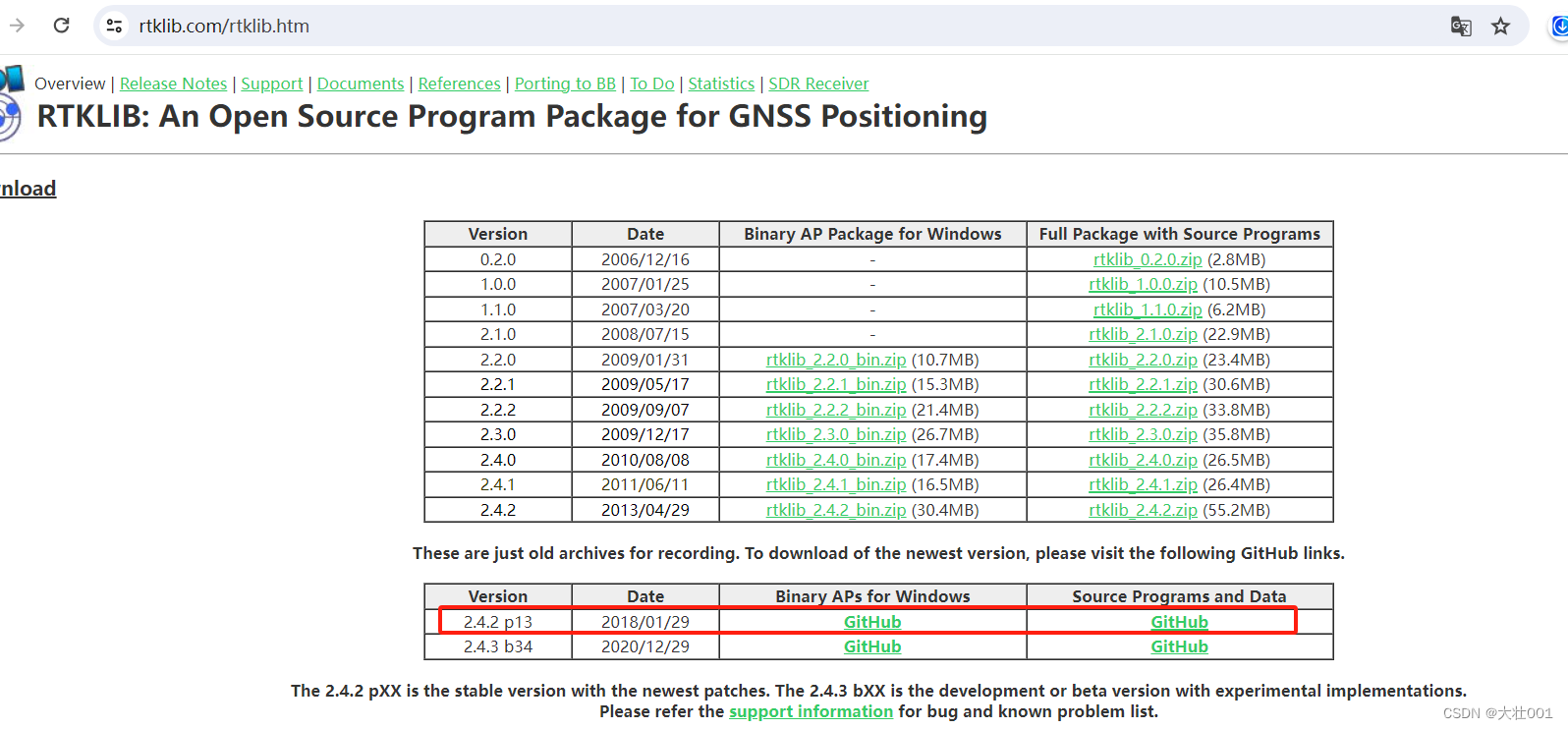Open GitHub binary link for 2.4.2 p13
Viewport: 1568px width, 729px height.
click(x=872, y=622)
